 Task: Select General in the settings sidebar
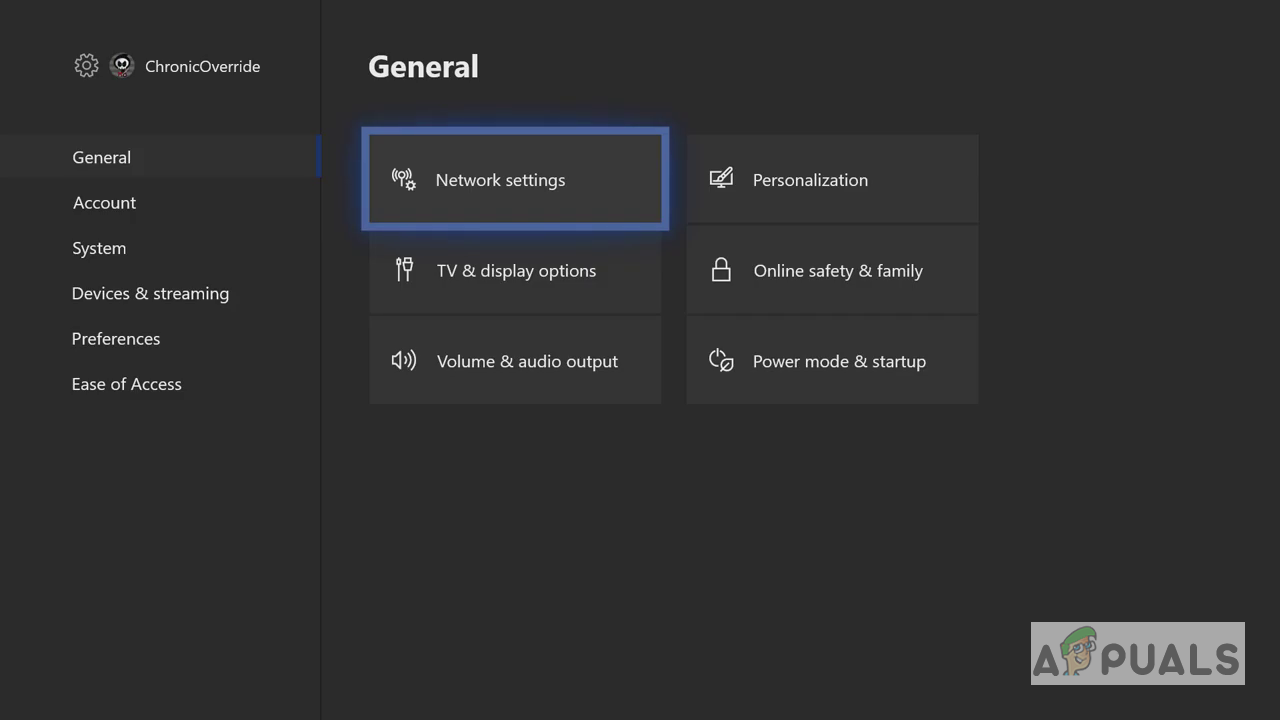pos(102,157)
